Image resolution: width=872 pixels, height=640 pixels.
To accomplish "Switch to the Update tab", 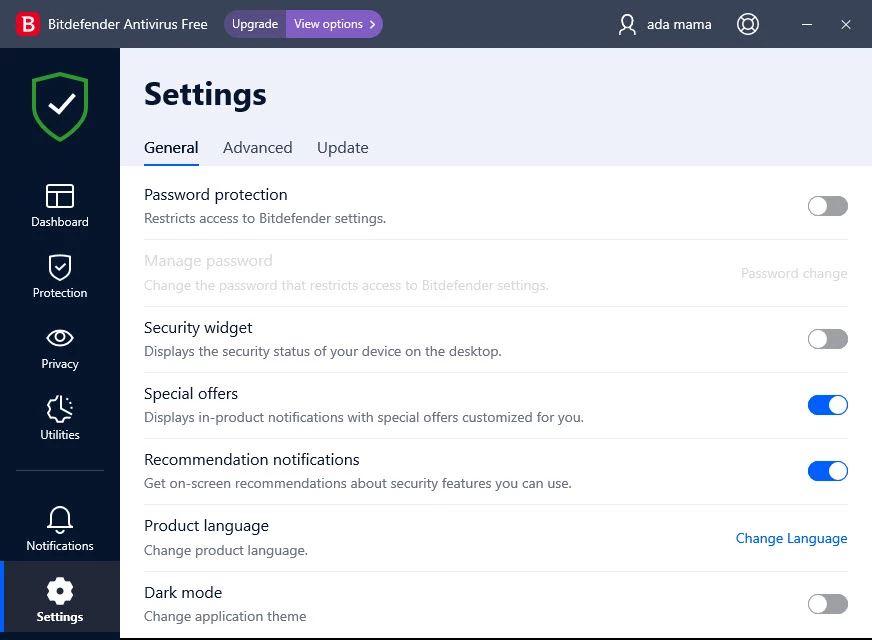I will 342,148.
